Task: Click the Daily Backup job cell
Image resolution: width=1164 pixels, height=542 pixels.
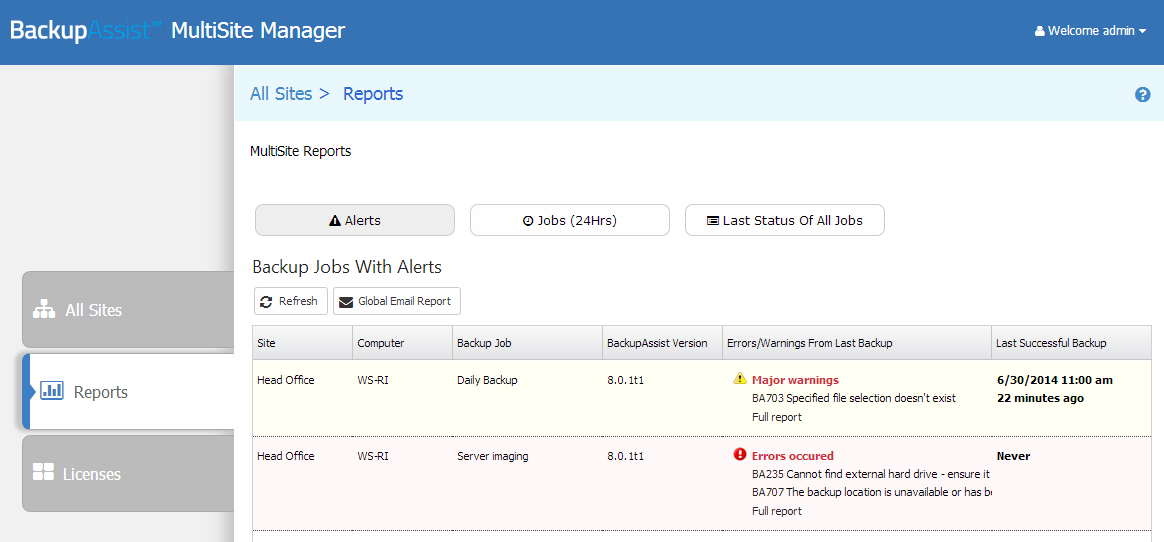Action: tap(487, 380)
